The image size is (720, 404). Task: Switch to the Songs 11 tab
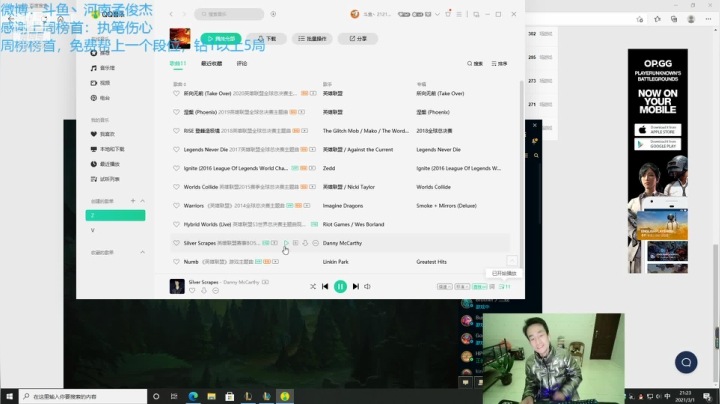(x=178, y=63)
